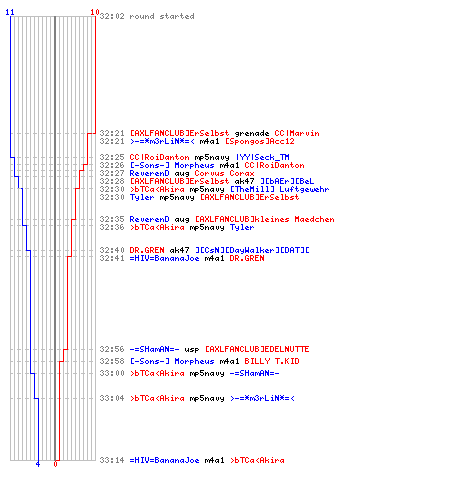Click [AXLFANCLUB]kleines Maedchen name
This screenshot has width=450, height=500.
(x=264, y=219)
